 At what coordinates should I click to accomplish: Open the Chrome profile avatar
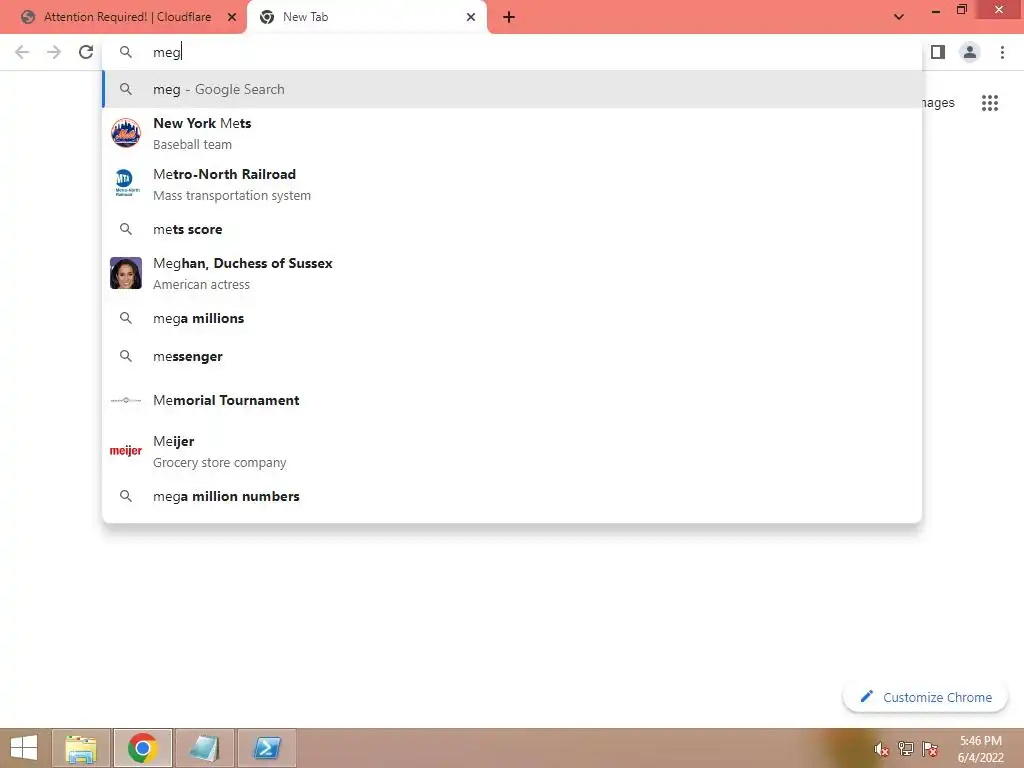point(970,52)
